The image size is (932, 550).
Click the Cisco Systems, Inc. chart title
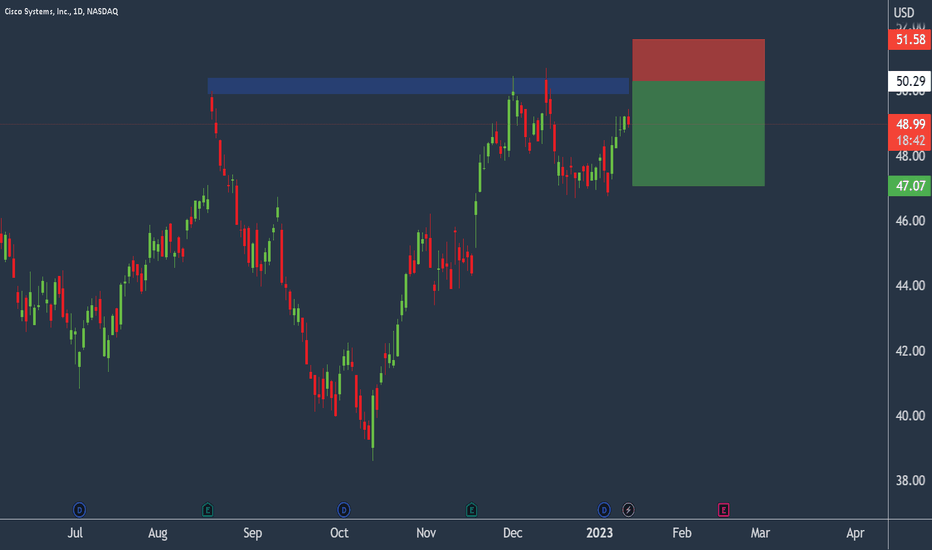coord(61,11)
